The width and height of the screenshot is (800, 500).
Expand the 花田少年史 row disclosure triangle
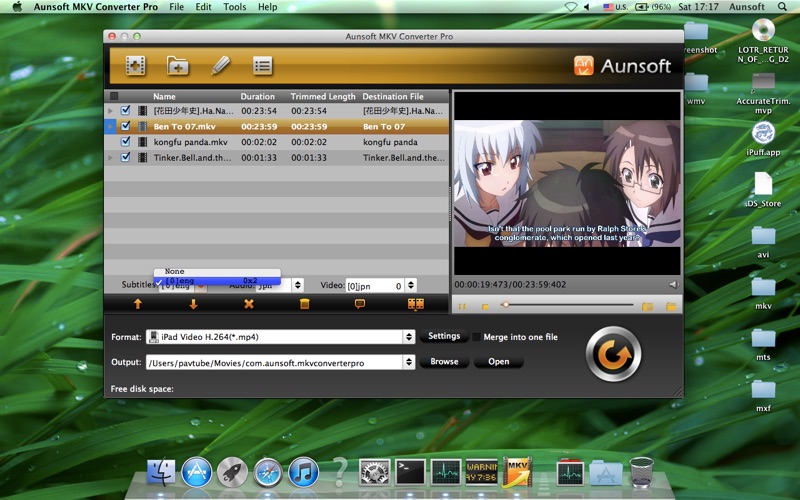click(110, 111)
